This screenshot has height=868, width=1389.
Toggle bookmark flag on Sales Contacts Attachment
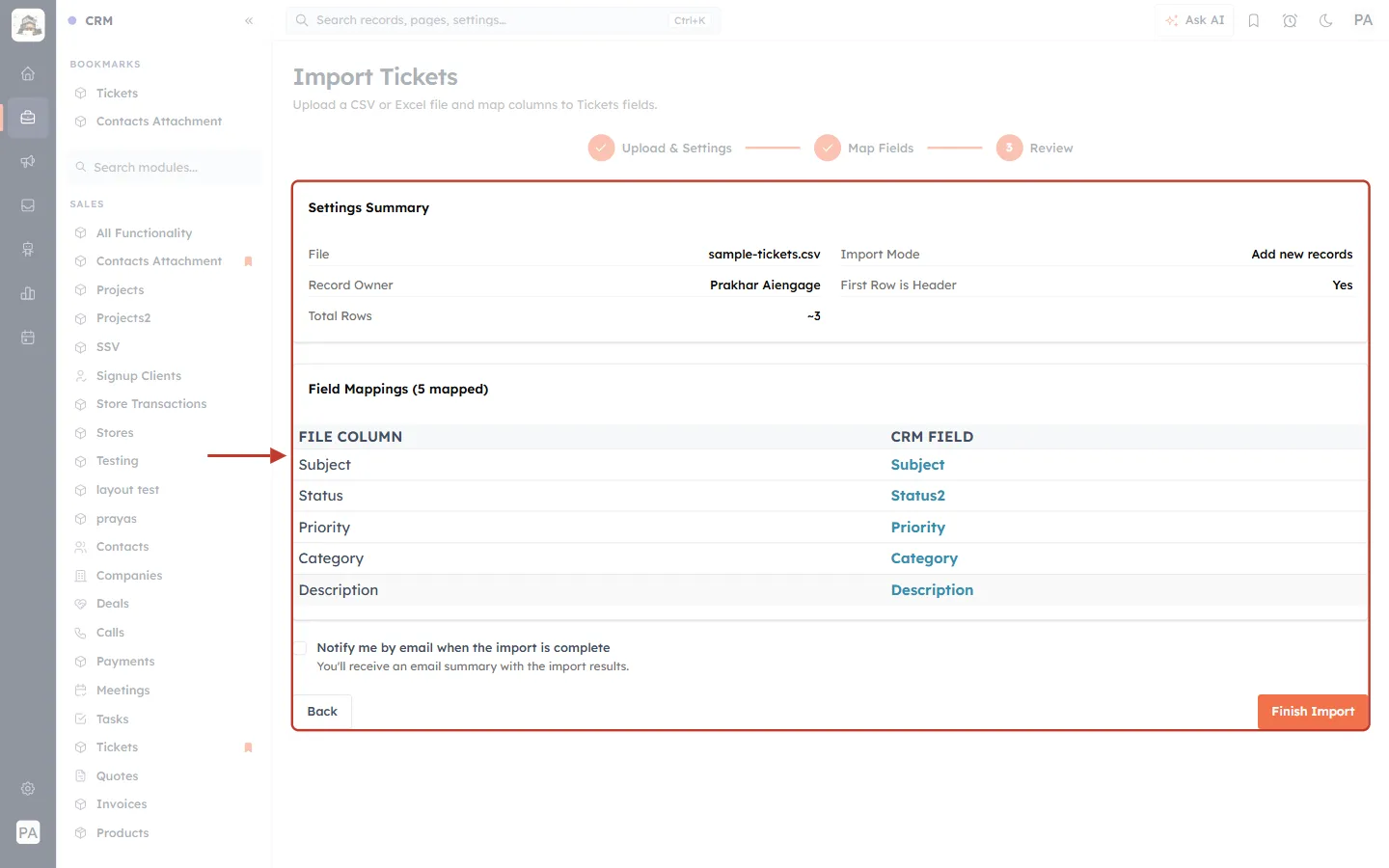click(248, 261)
